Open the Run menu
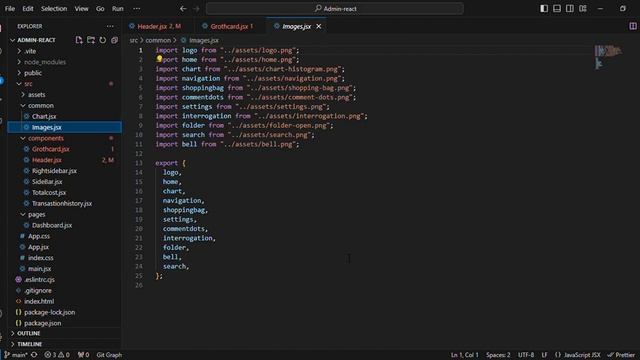The height and width of the screenshot is (360, 640). click(118, 9)
